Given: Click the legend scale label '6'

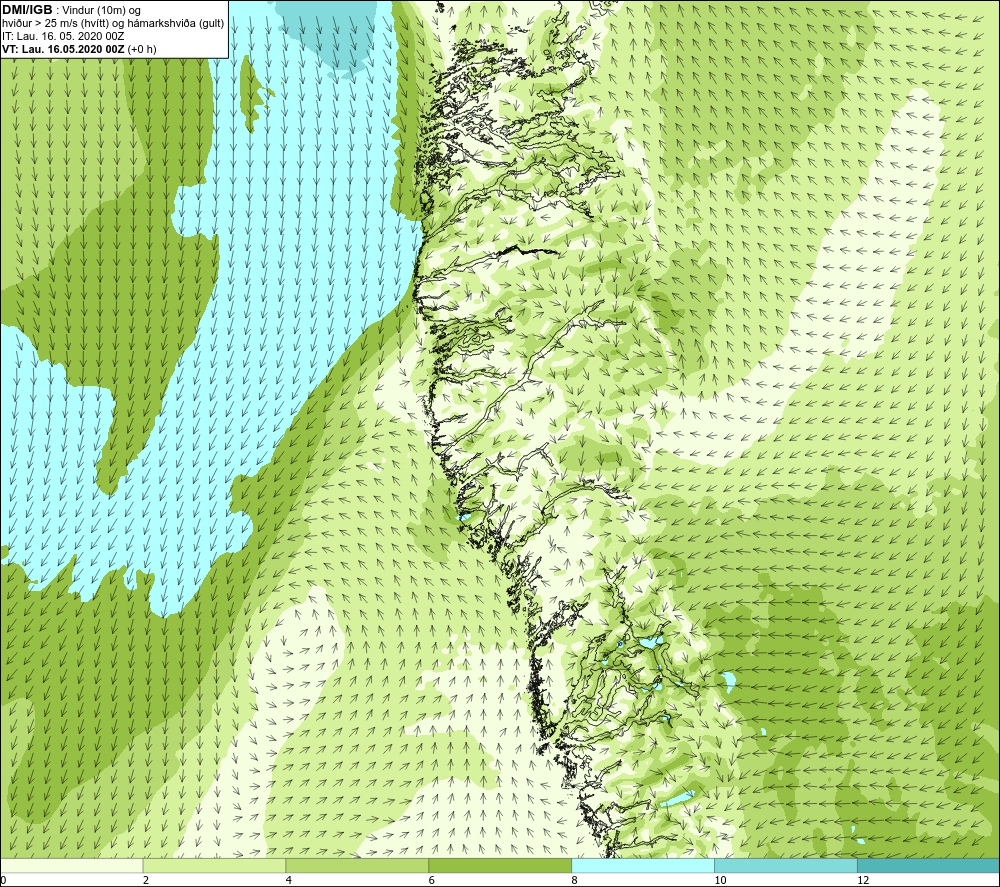Looking at the screenshot, I should (x=432, y=880).
